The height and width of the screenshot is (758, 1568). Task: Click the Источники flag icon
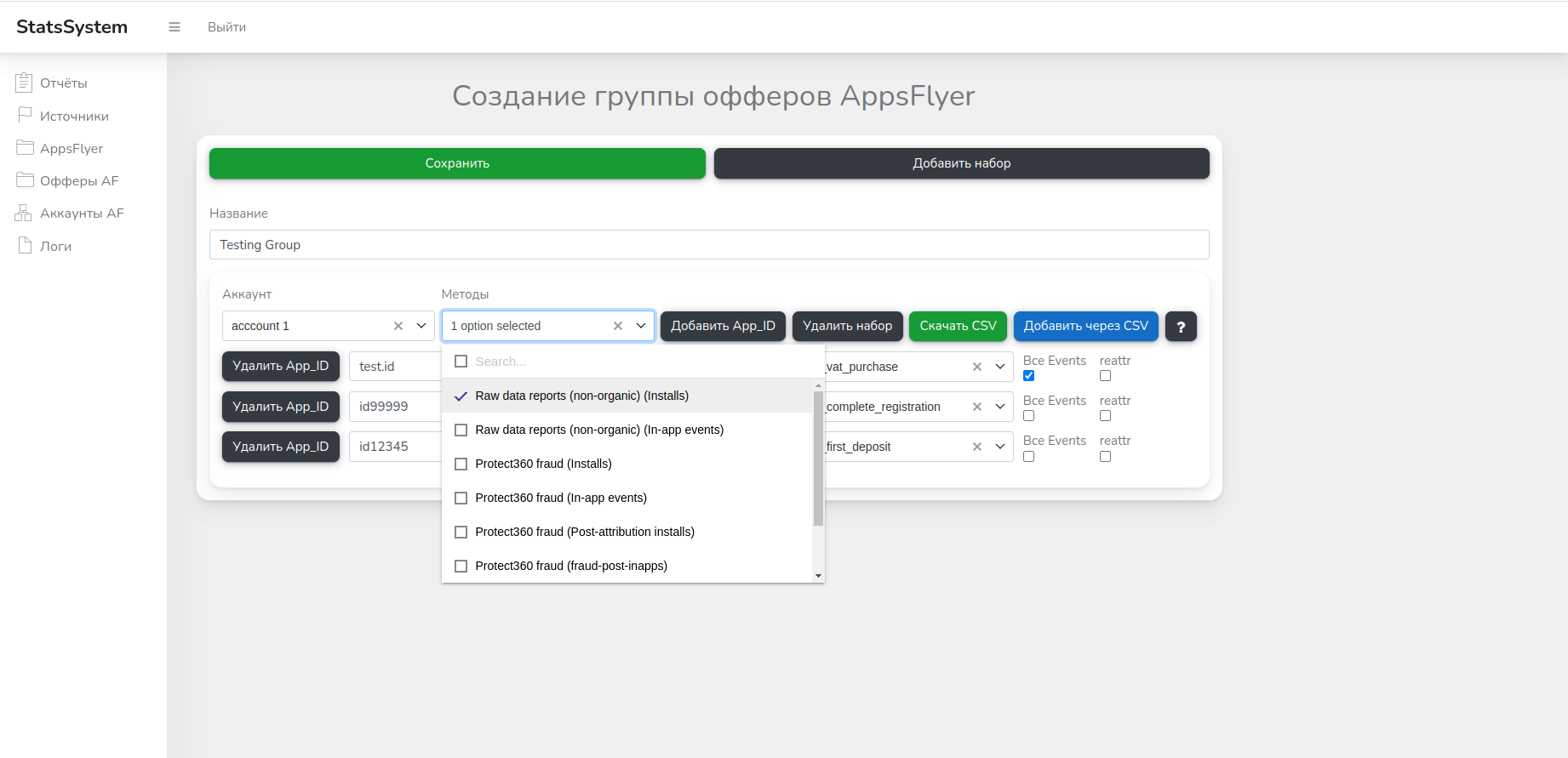pyautogui.click(x=25, y=115)
